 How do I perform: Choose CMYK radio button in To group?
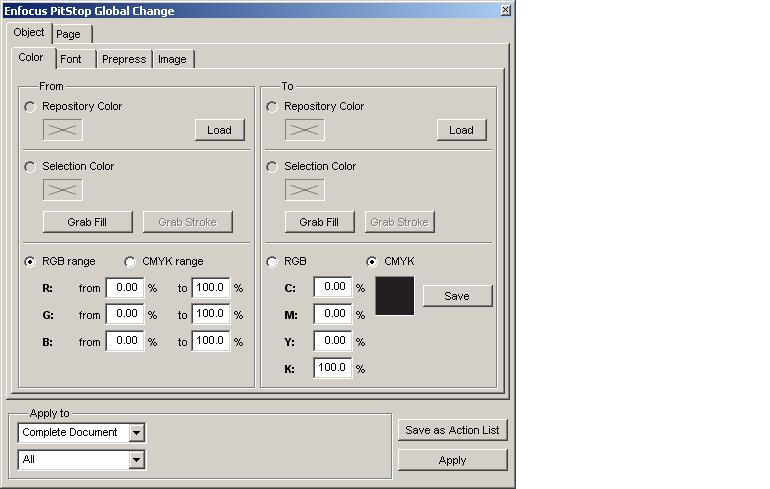372,262
